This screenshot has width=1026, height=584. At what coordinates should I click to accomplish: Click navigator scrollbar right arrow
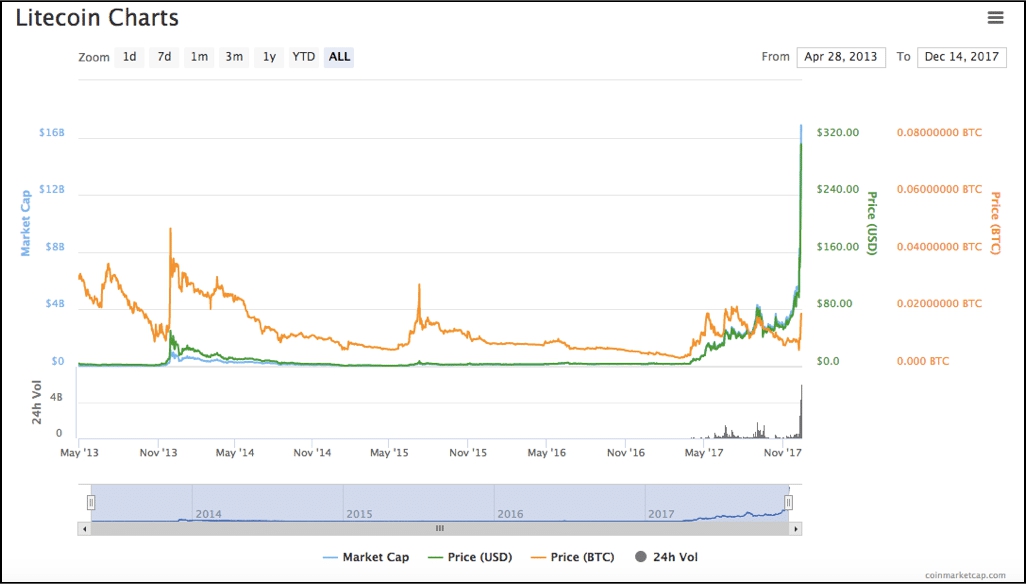point(796,528)
